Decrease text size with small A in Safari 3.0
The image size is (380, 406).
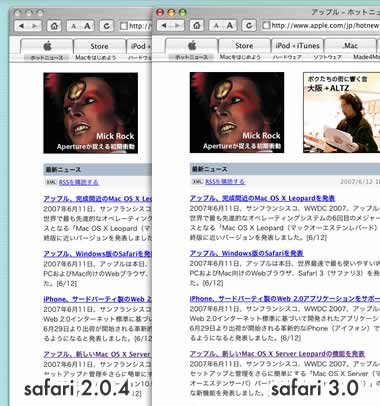click(216, 25)
